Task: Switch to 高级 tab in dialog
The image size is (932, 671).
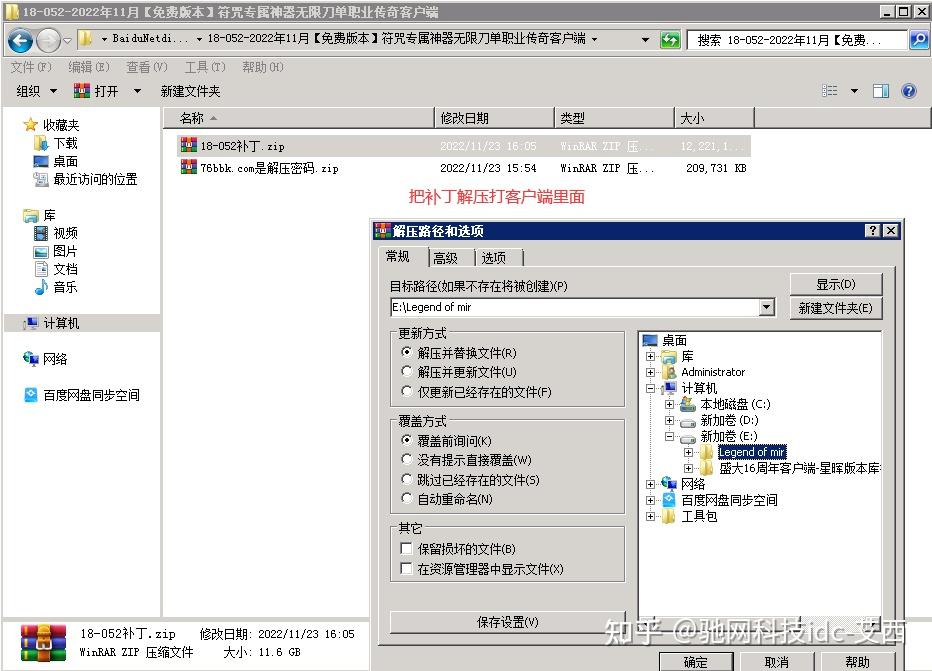Action: tap(445, 258)
